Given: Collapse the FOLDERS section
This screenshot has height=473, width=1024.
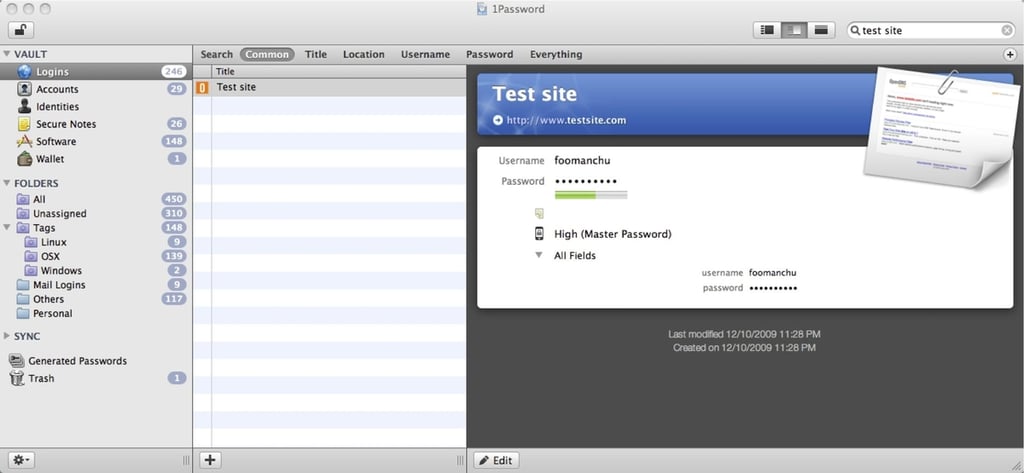Looking at the screenshot, I should [7, 184].
